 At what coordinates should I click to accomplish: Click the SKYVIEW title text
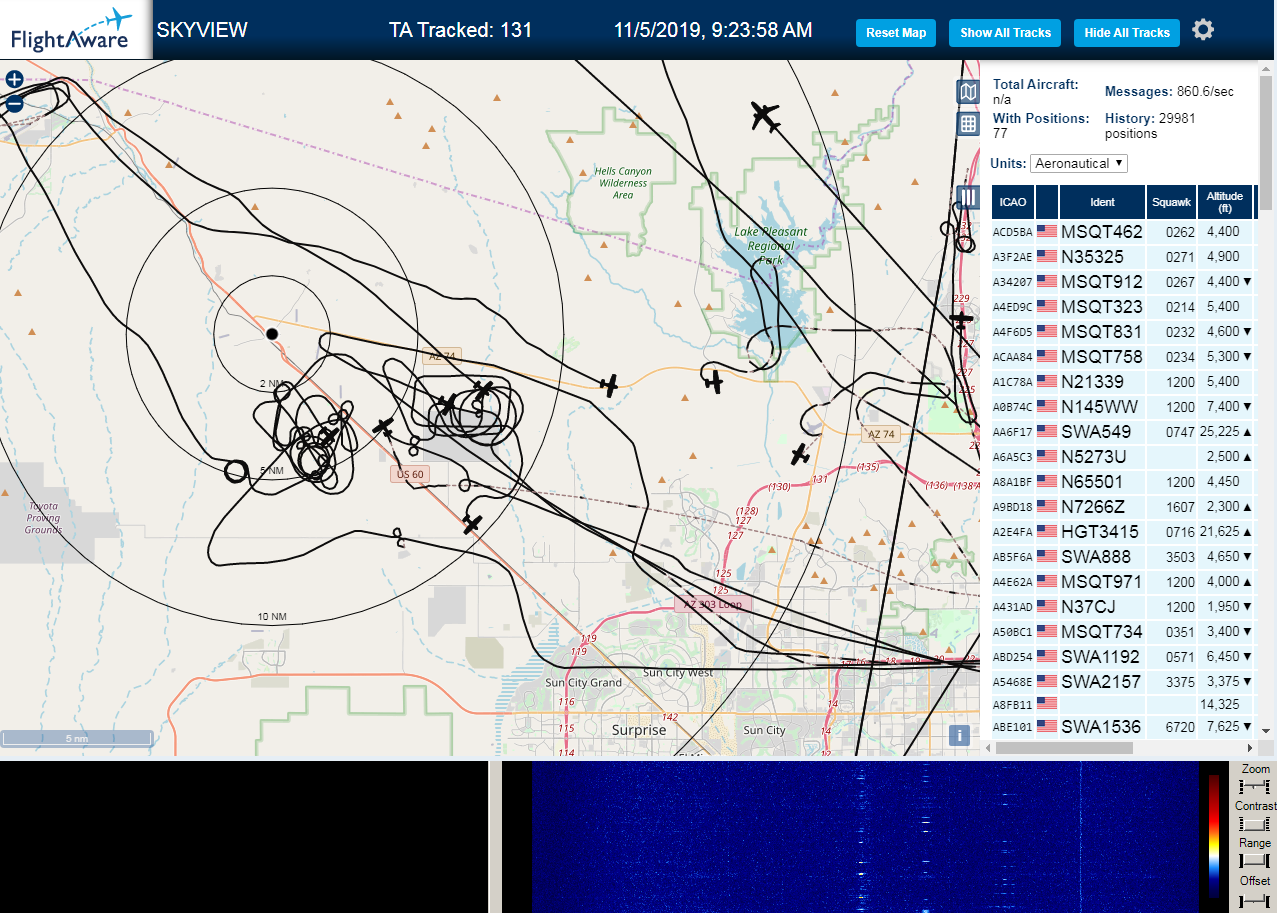click(202, 30)
